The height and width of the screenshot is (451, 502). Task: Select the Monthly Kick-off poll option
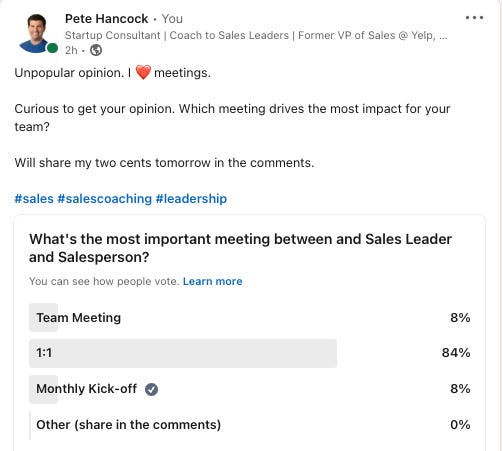tap(250, 389)
